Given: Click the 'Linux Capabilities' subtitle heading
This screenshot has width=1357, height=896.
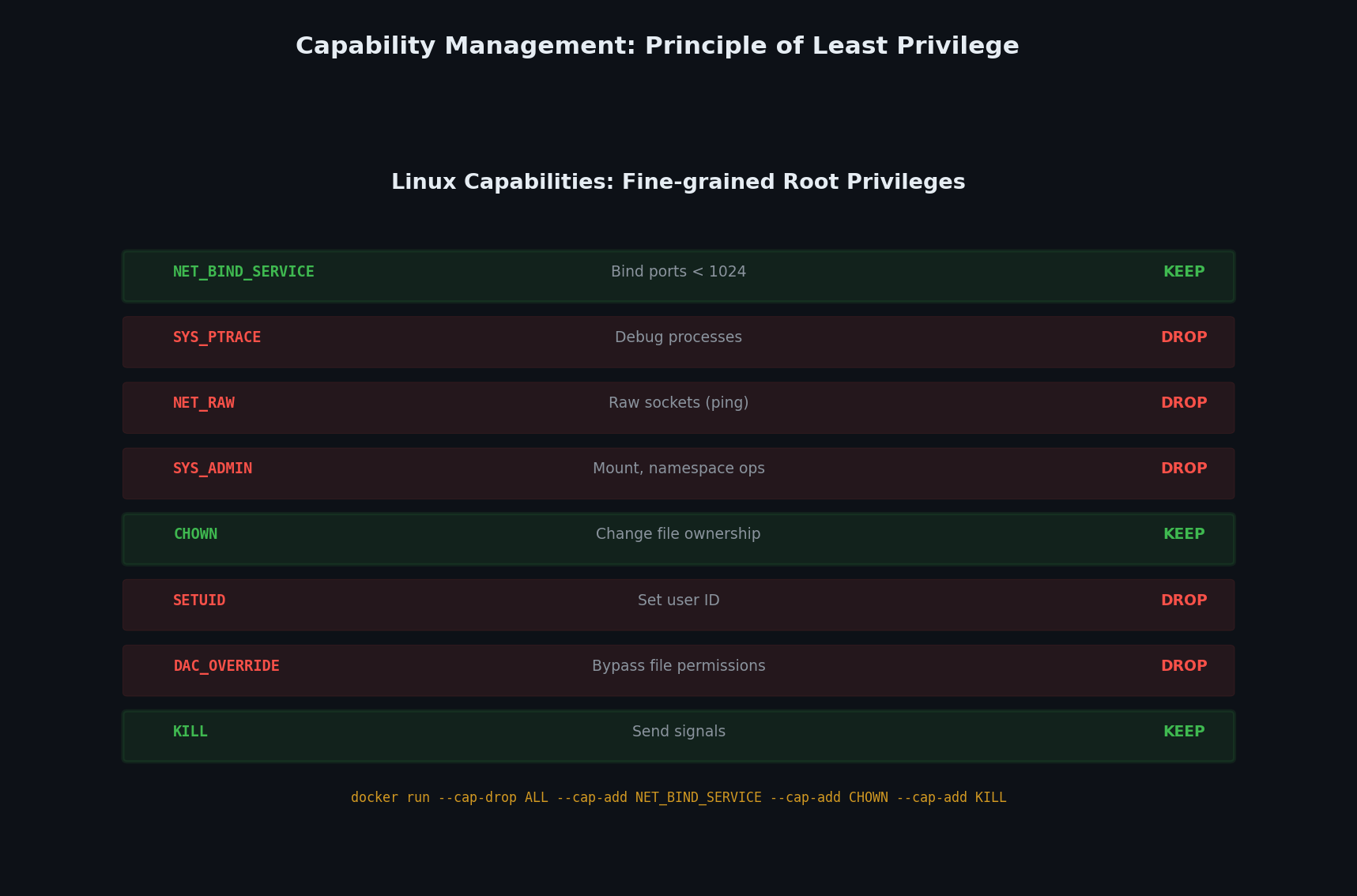Looking at the screenshot, I should [678, 182].
